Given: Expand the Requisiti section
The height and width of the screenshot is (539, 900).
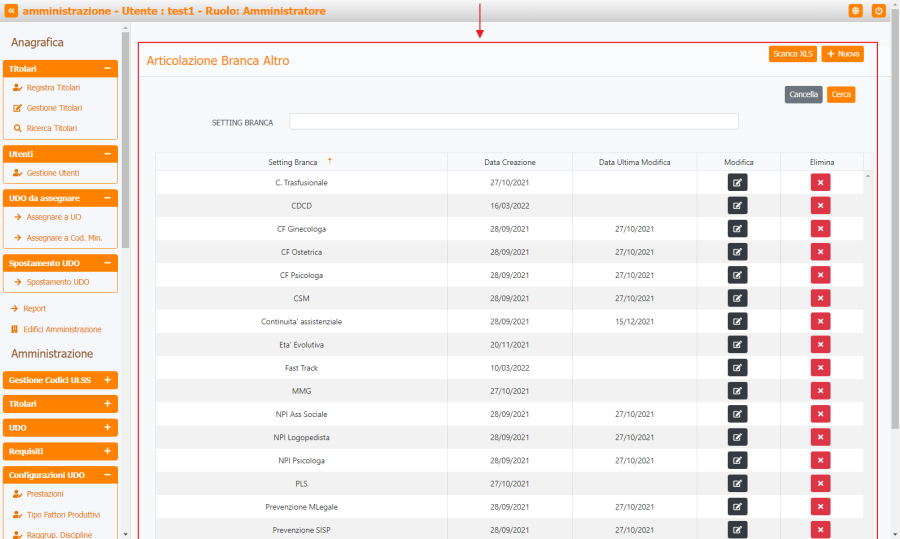Looking at the screenshot, I should point(107,452).
